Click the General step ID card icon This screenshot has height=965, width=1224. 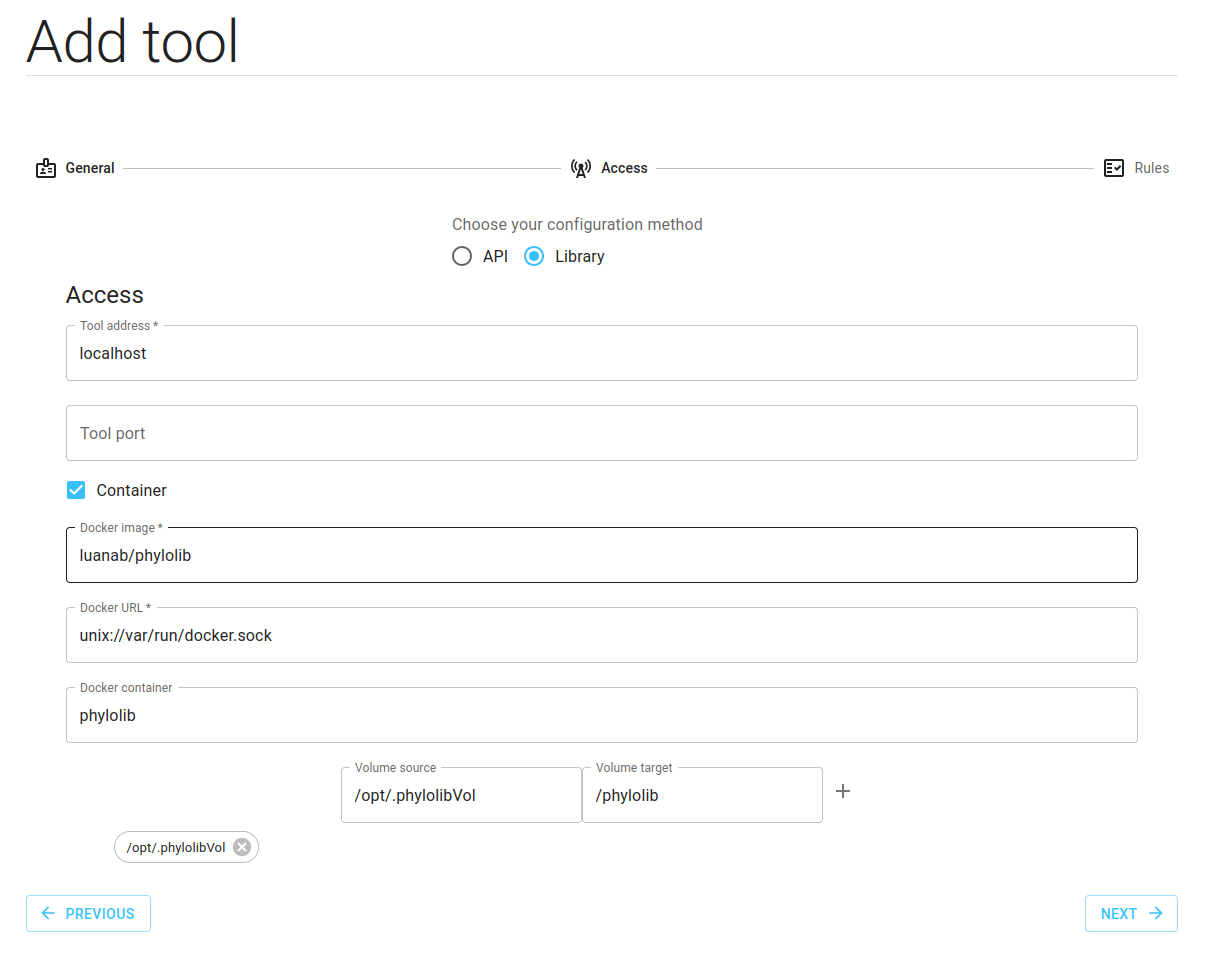[x=46, y=168]
